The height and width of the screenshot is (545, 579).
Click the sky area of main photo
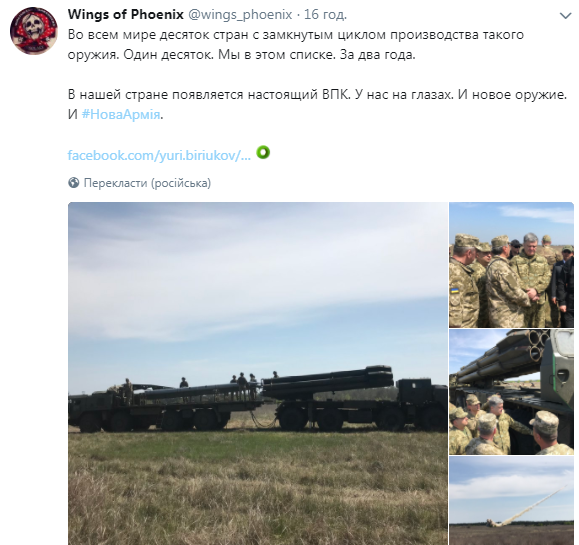click(x=258, y=288)
